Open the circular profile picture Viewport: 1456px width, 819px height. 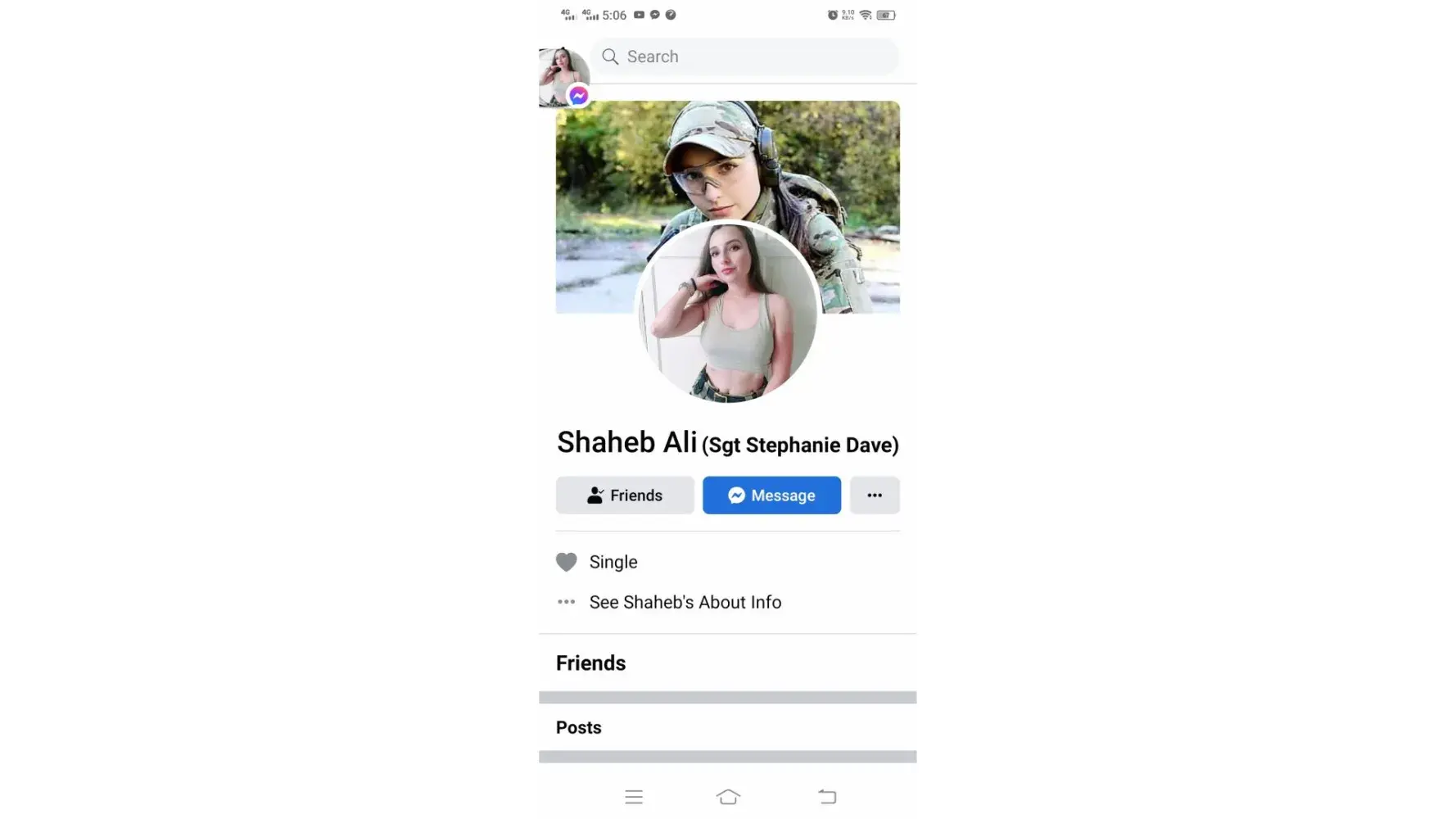(x=727, y=312)
